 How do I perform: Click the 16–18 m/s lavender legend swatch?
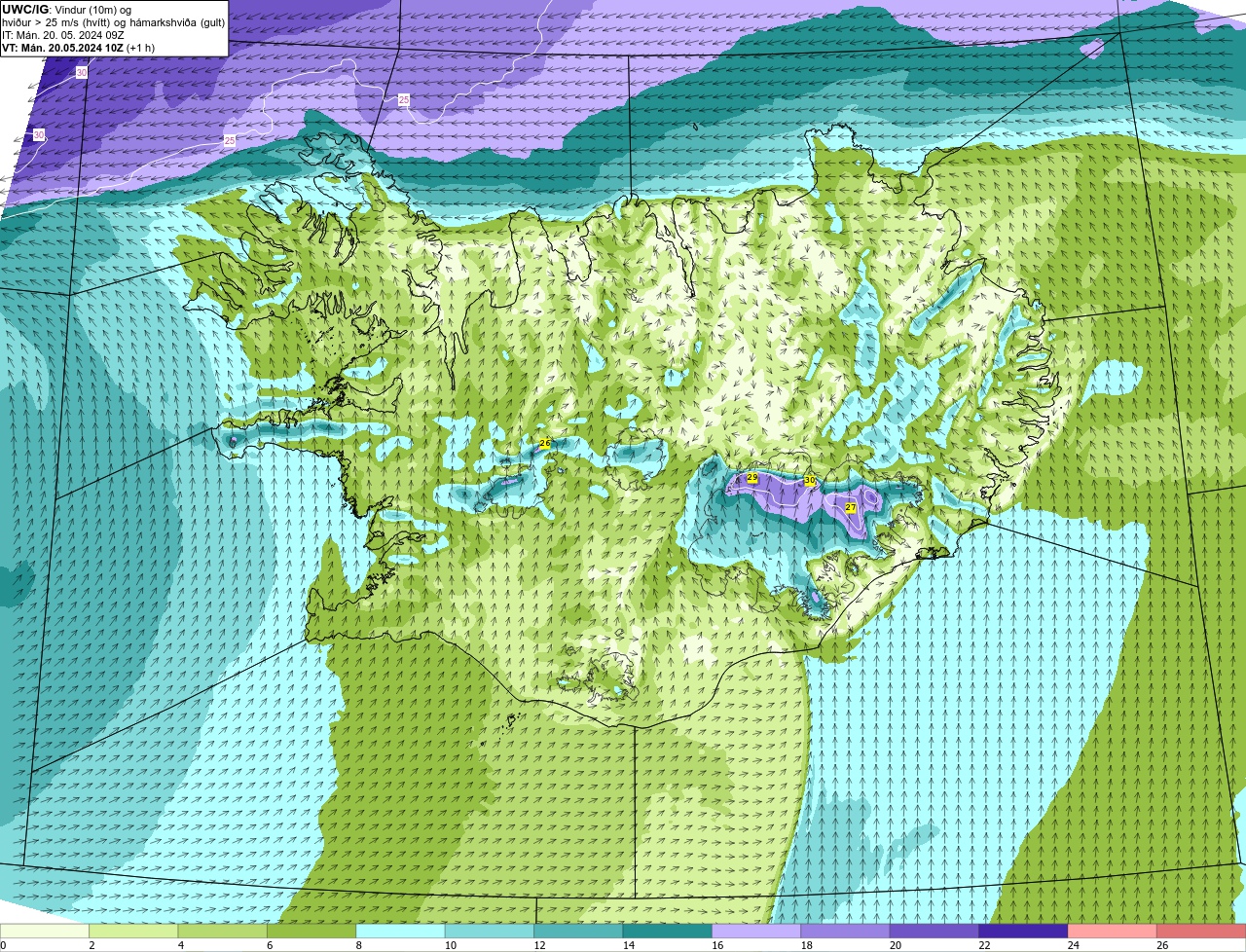[756, 931]
